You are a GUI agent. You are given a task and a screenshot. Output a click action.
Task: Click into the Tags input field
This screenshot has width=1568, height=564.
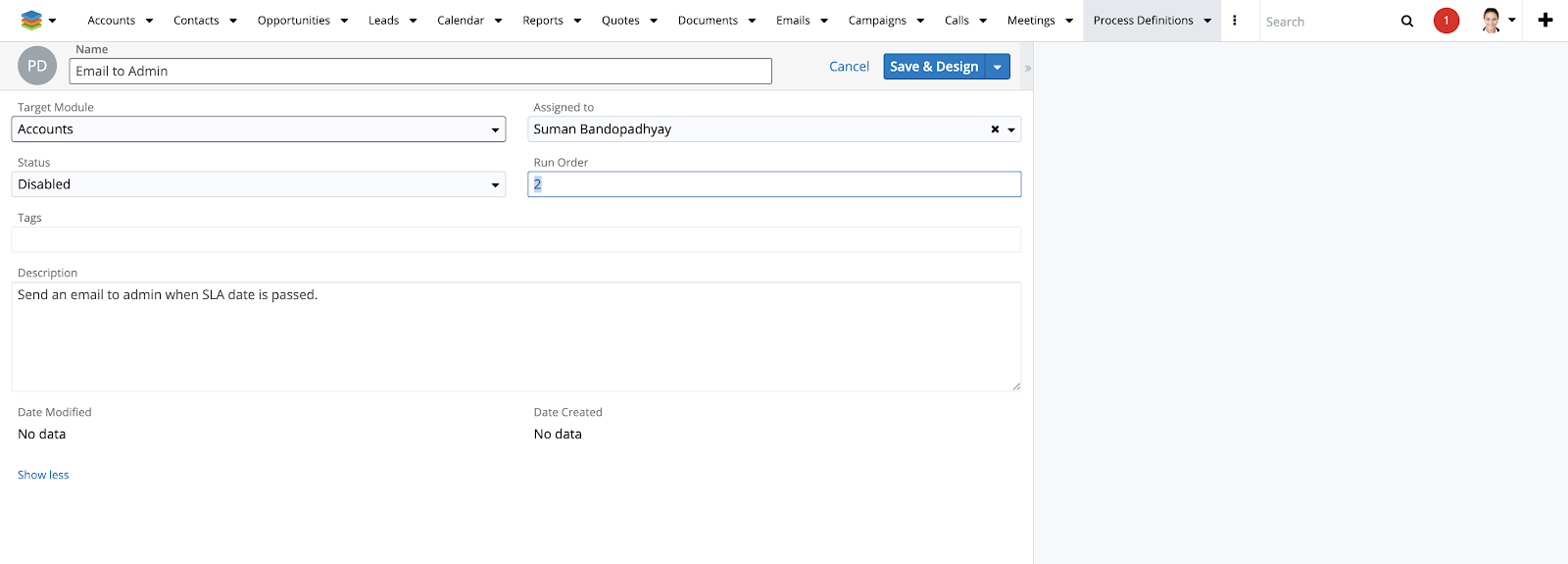pos(515,239)
